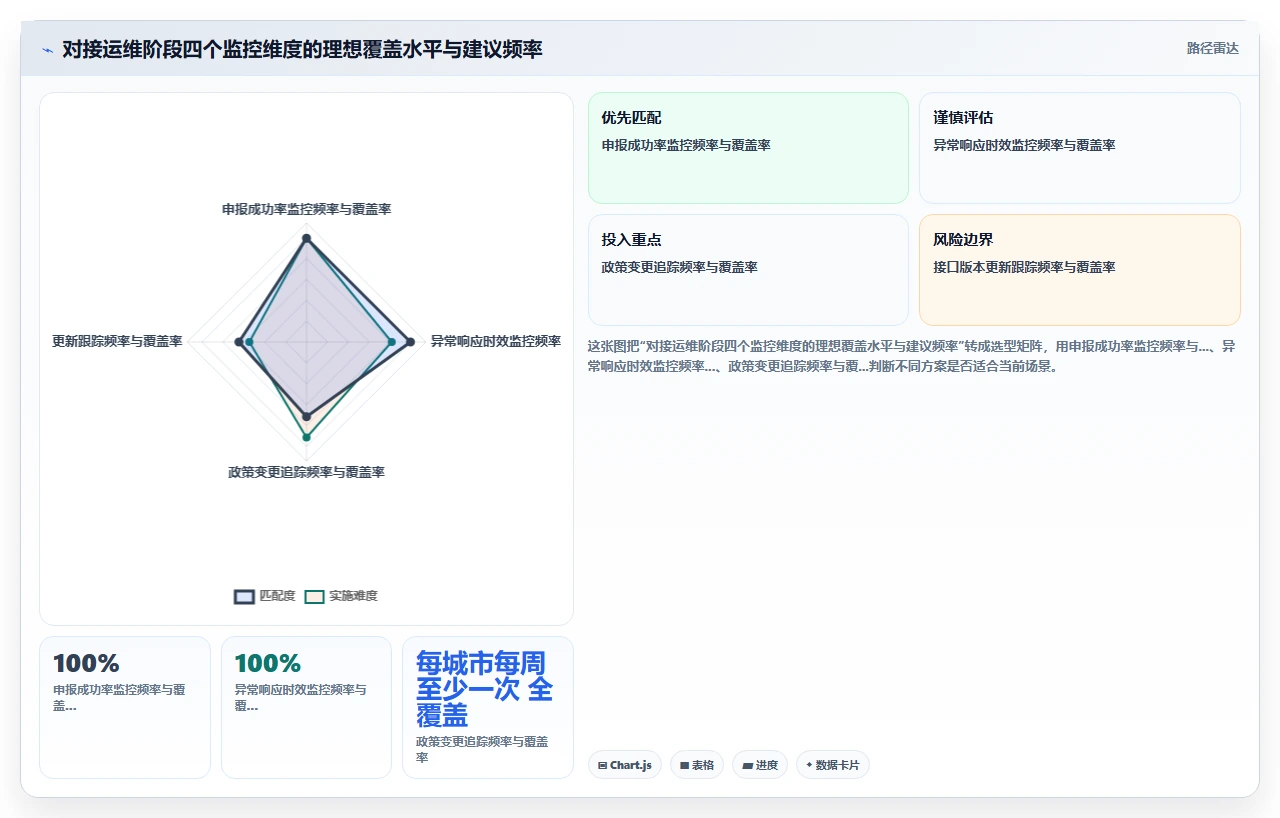Click 接口版本更新跟踪频率与覆盖率 in 风险边界 card
Viewport: 1280px width, 818px height.
[1024, 267]
